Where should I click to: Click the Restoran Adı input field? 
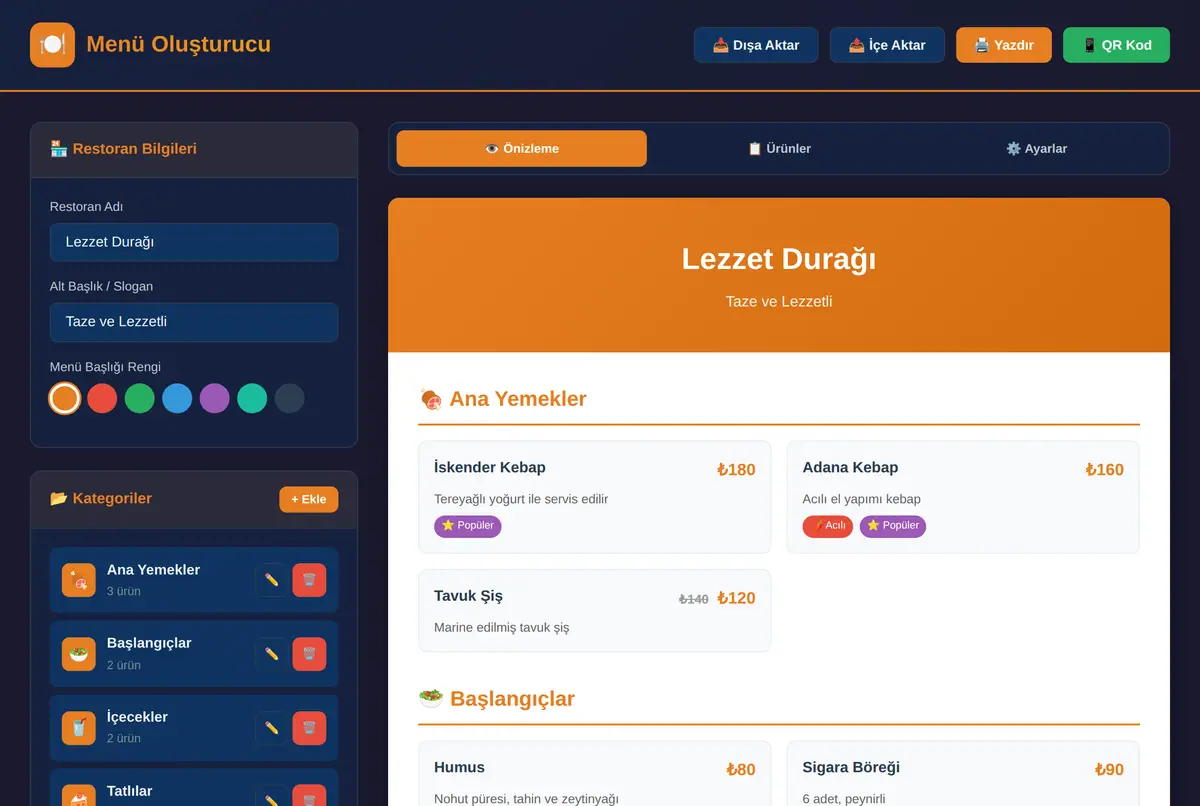click(x=194, y=242)
